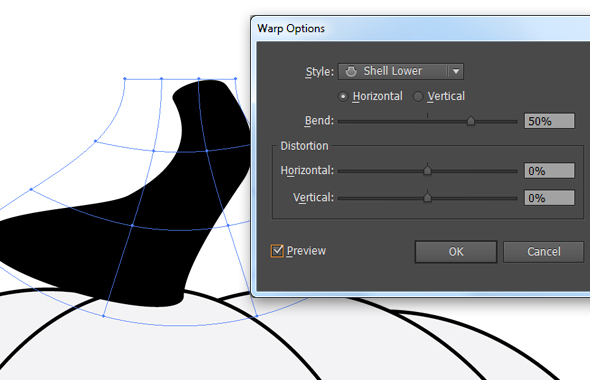Screen dimensions: 590x380
Task: Click the Style dropdown arrow button
Action: point(456,71)
